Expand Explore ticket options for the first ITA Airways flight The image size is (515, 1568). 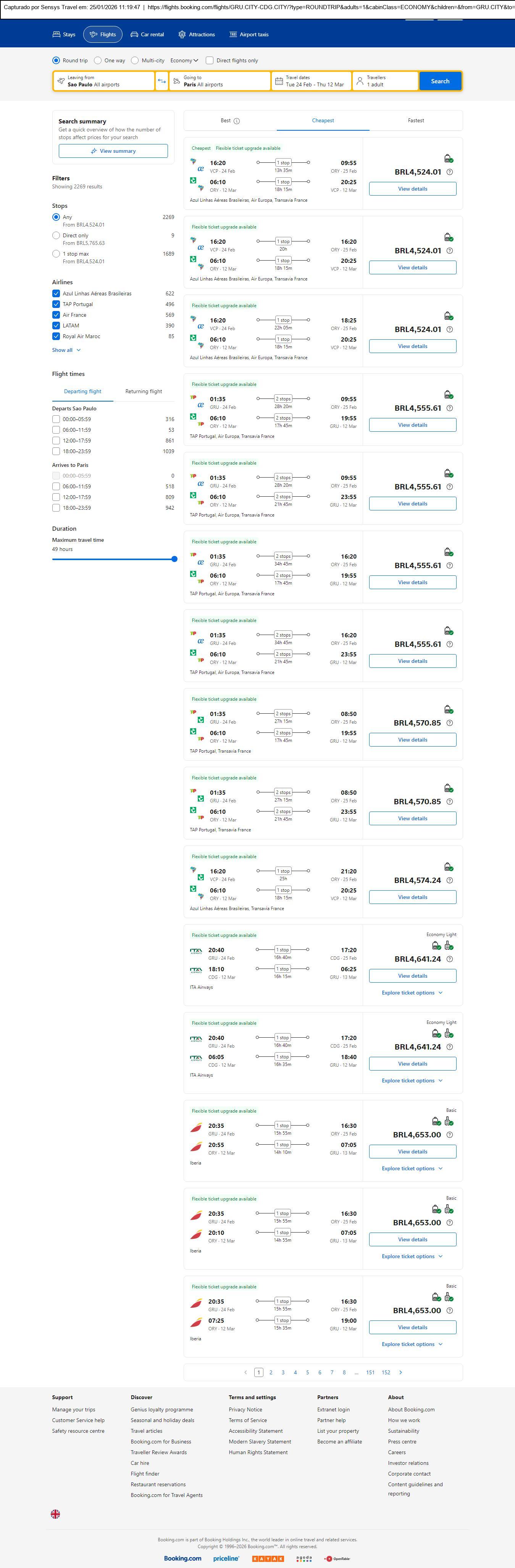tap(412, 993)
